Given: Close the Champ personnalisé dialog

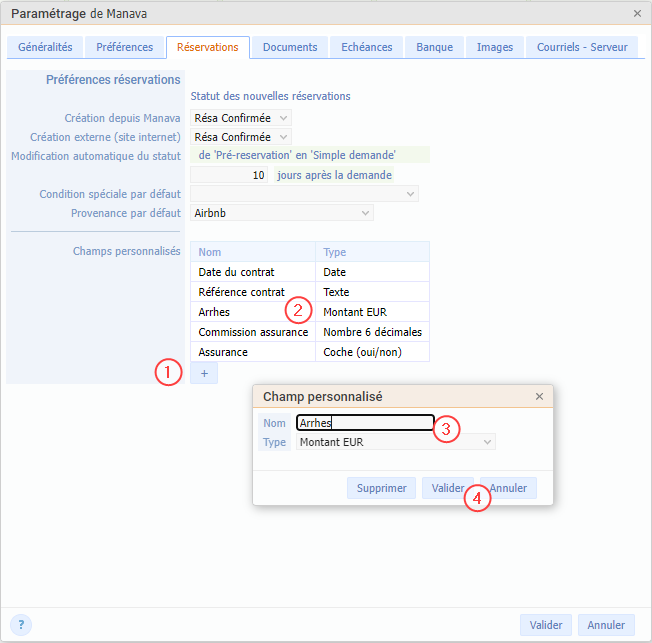Looking at the screenshot, I should [539, 397].
